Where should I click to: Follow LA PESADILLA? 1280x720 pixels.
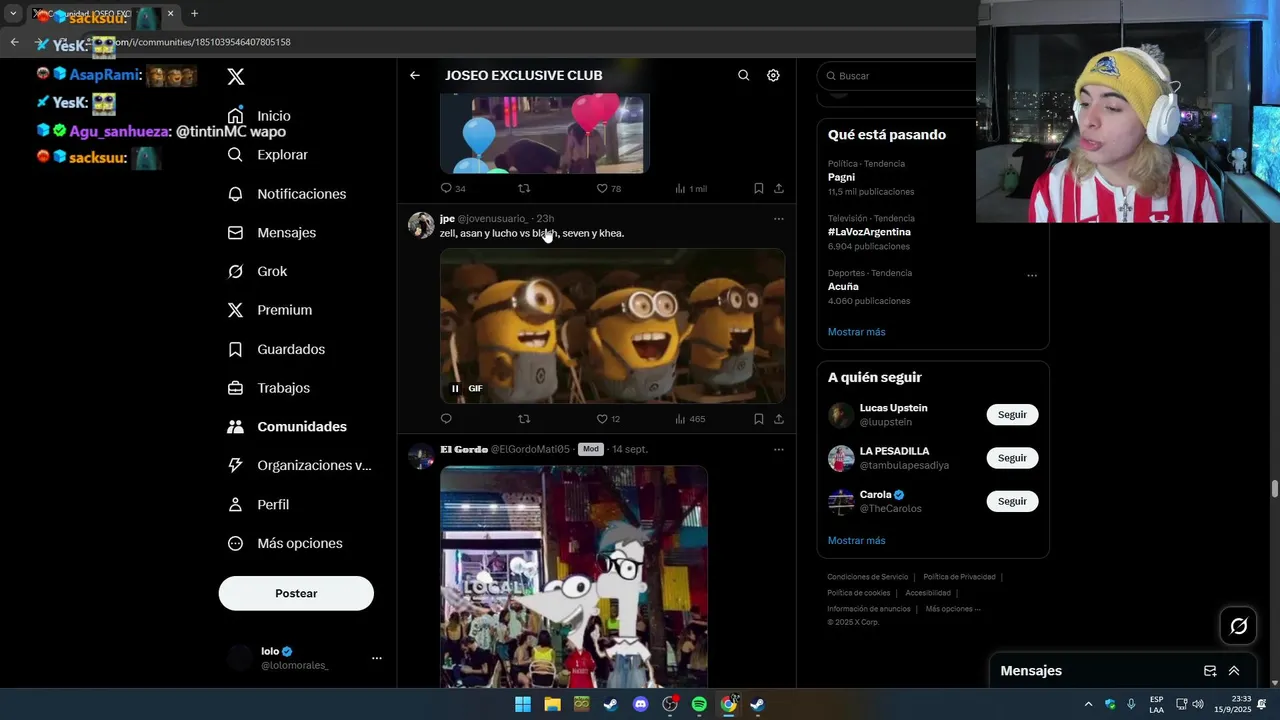tap(1012, 458)
